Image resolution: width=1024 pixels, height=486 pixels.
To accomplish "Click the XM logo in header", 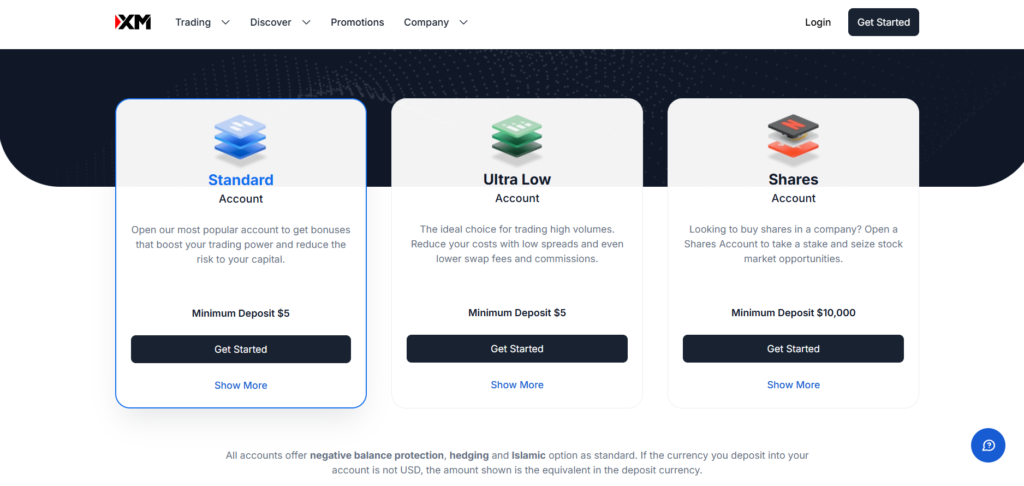I will pyautogui.click(x=133, y=22).
